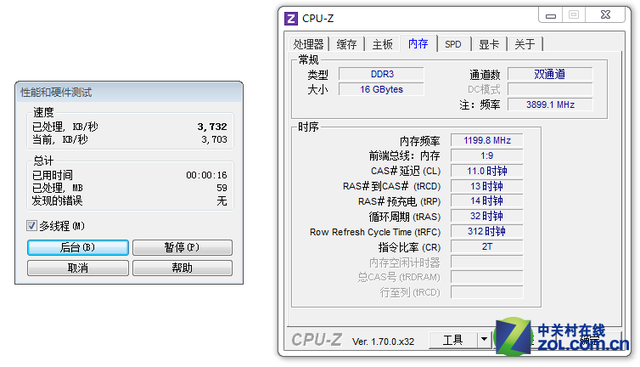
Task: Click the 双通道 channel field
Action: tap(550, 74)
